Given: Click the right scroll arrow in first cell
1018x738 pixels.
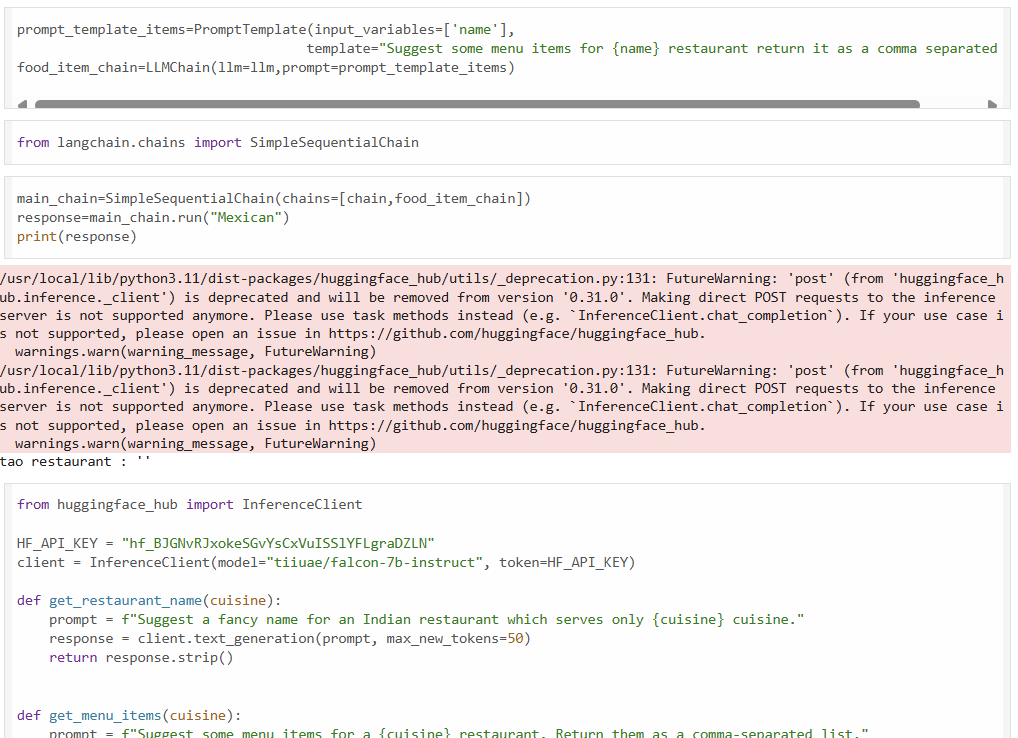Looking at the screenshot, I should 992,104.
